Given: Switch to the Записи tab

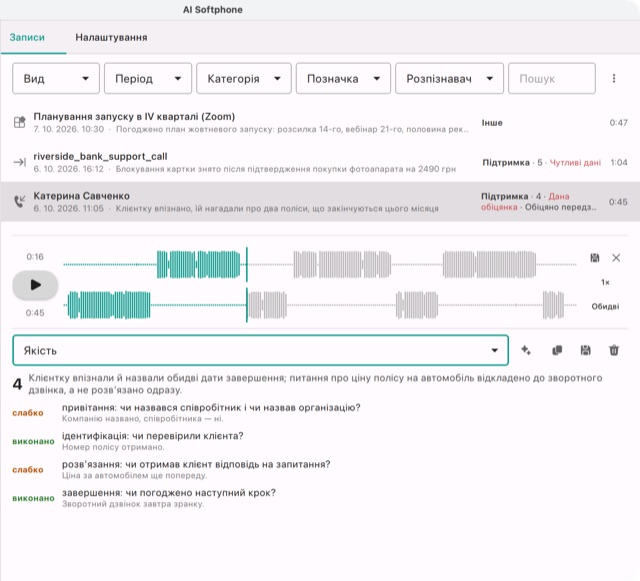Looking at the screenshot, I should click(27, 38).
